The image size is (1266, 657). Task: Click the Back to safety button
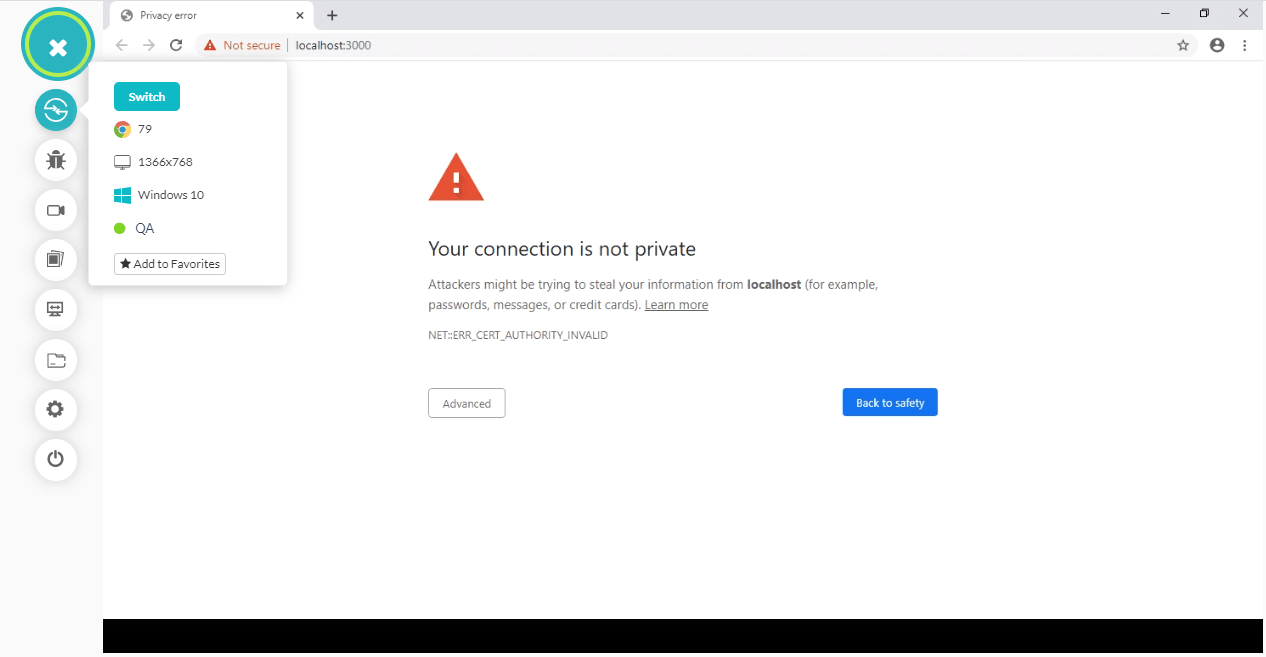[889, 402]
